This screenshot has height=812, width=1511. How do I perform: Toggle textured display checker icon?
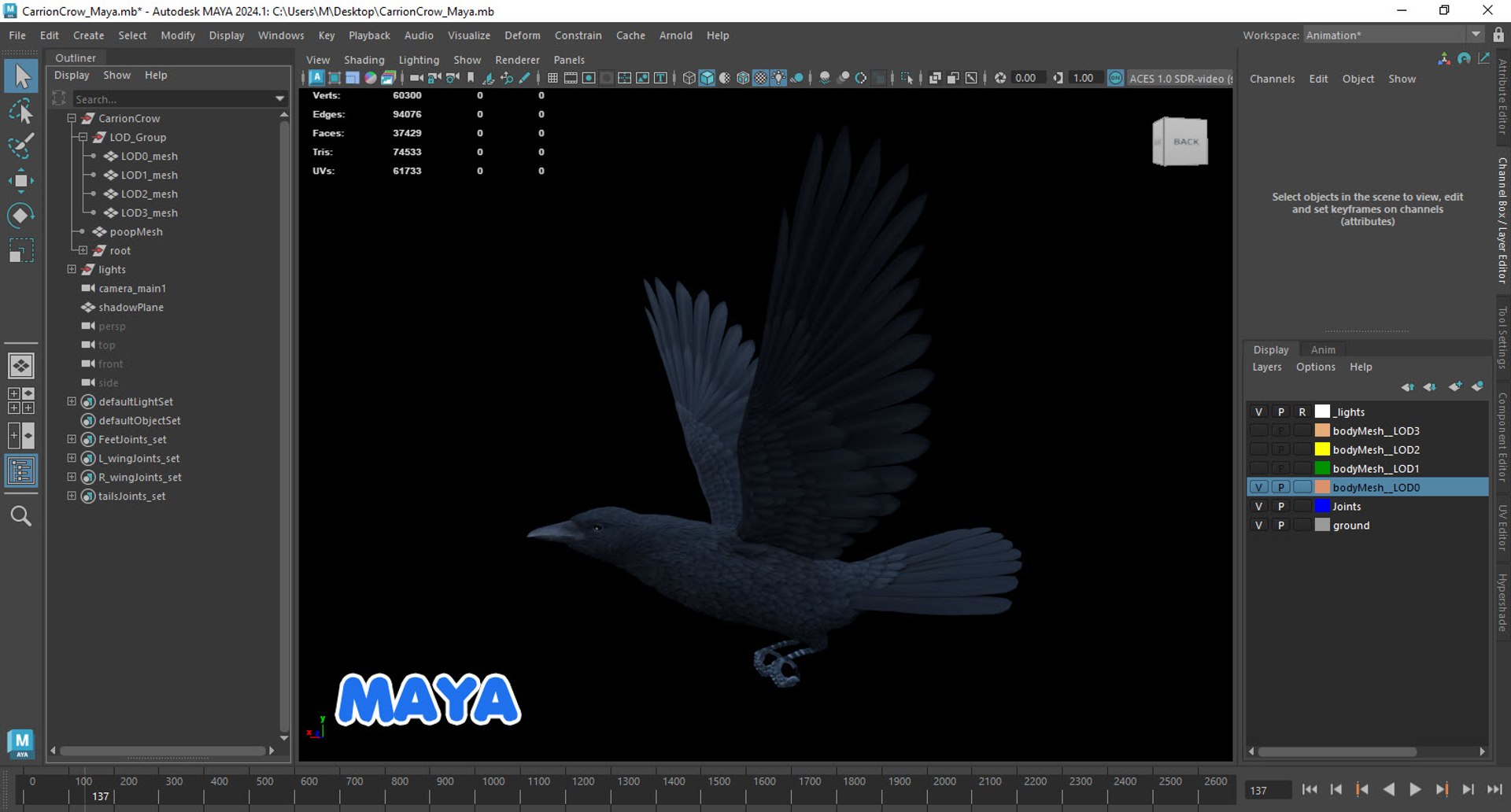click(760, 78)
